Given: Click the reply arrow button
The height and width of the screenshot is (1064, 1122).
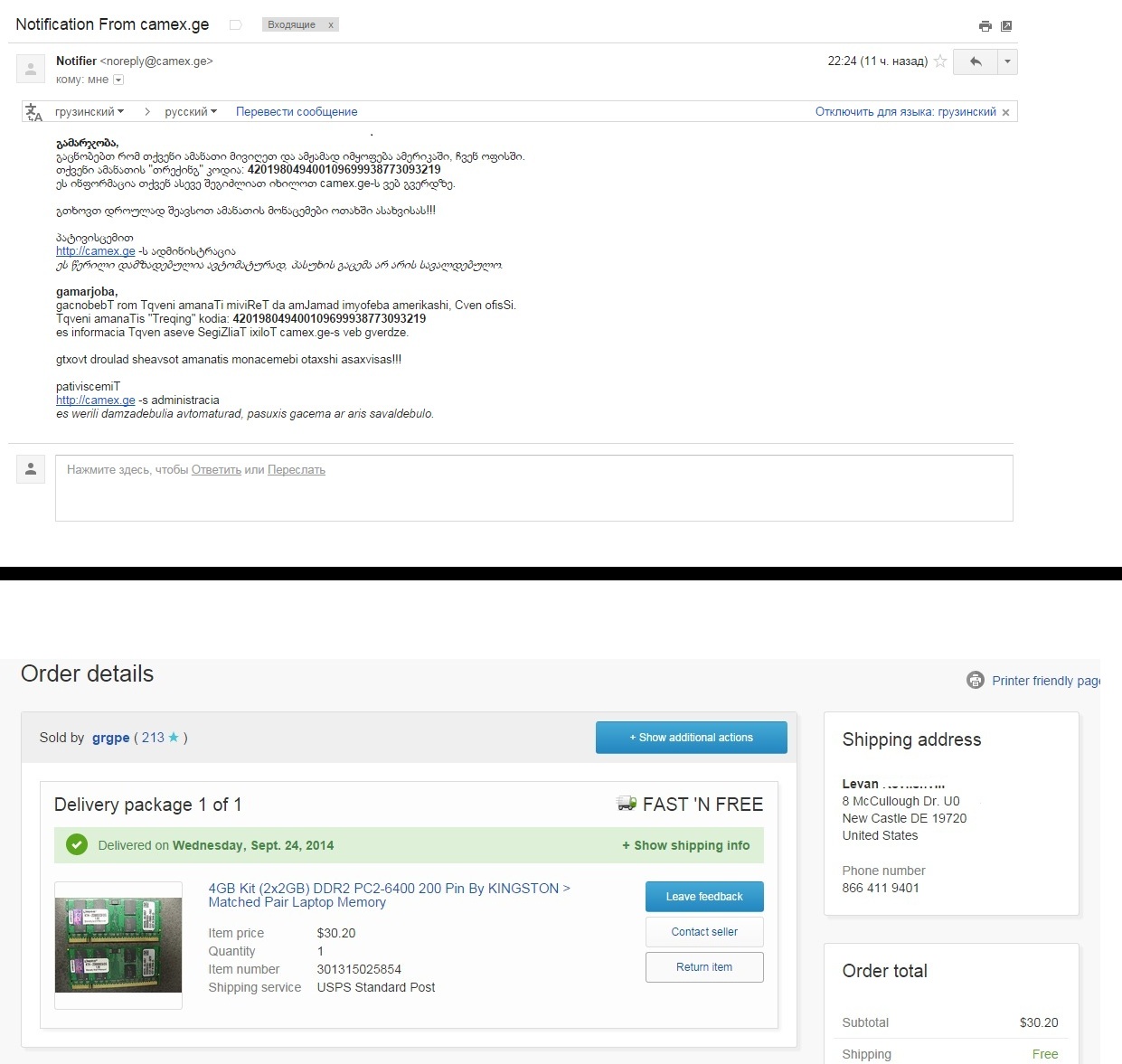Looking at the screenshot, I should pos(976,61).
